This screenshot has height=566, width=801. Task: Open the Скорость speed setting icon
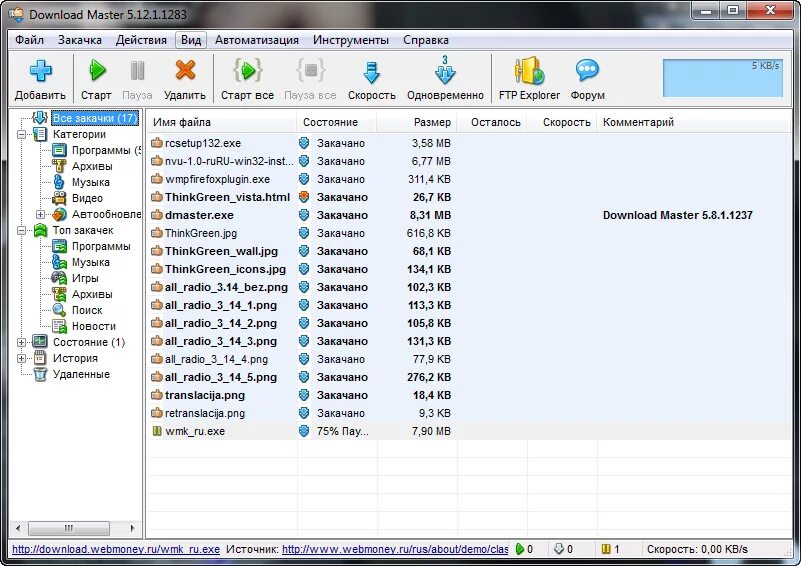tap(371, 72)
